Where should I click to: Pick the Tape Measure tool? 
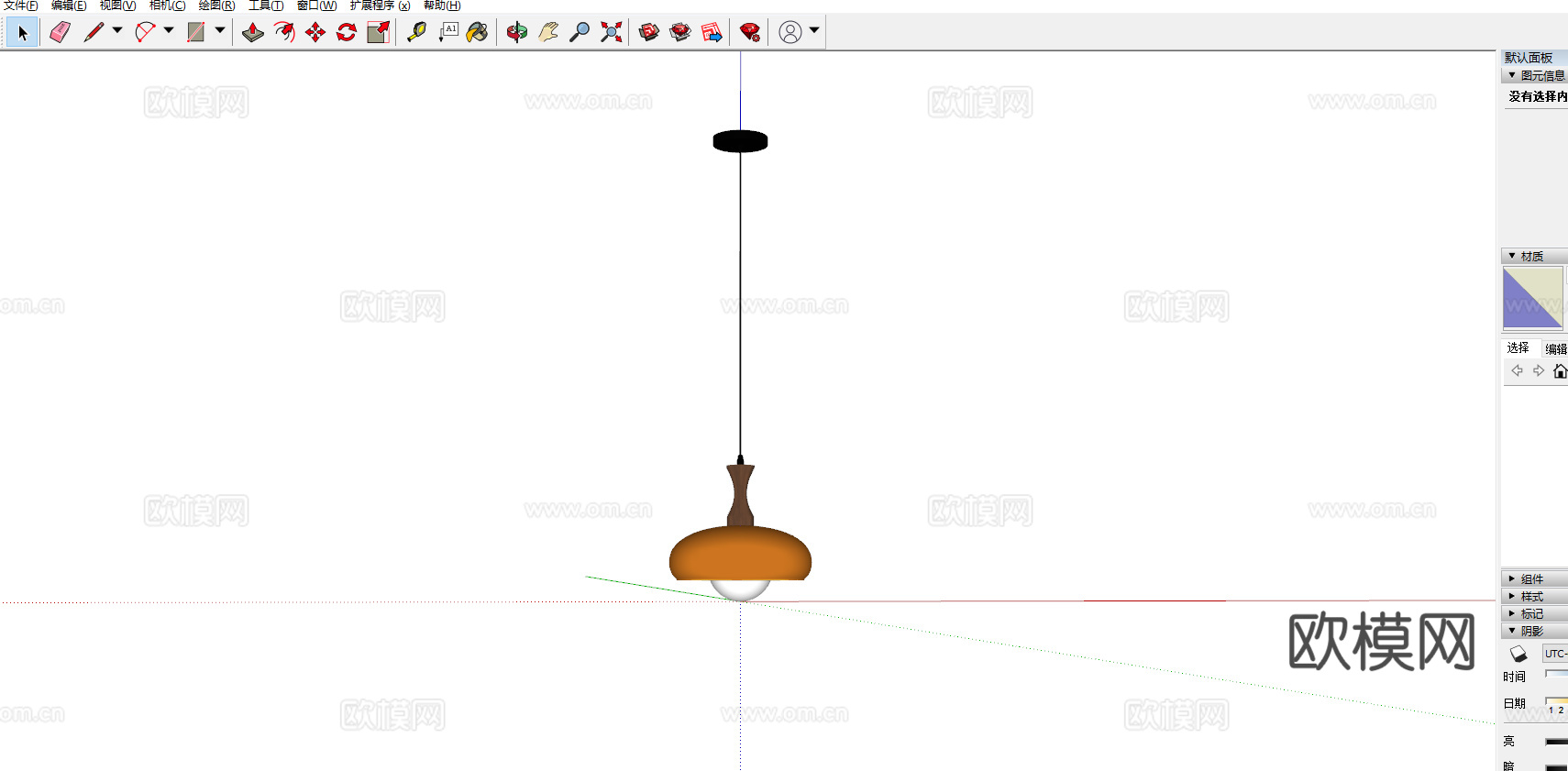coord(416,33)
